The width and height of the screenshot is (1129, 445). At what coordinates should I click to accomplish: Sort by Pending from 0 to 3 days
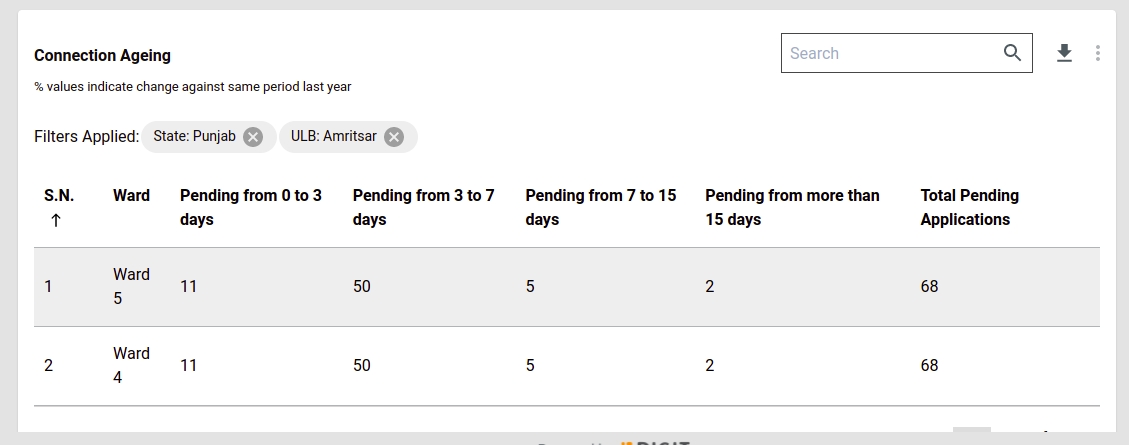click(250, 207)
